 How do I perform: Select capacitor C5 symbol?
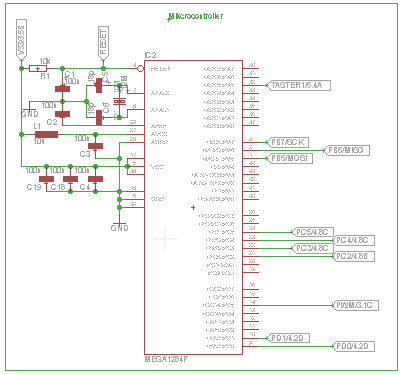point(99,85)
